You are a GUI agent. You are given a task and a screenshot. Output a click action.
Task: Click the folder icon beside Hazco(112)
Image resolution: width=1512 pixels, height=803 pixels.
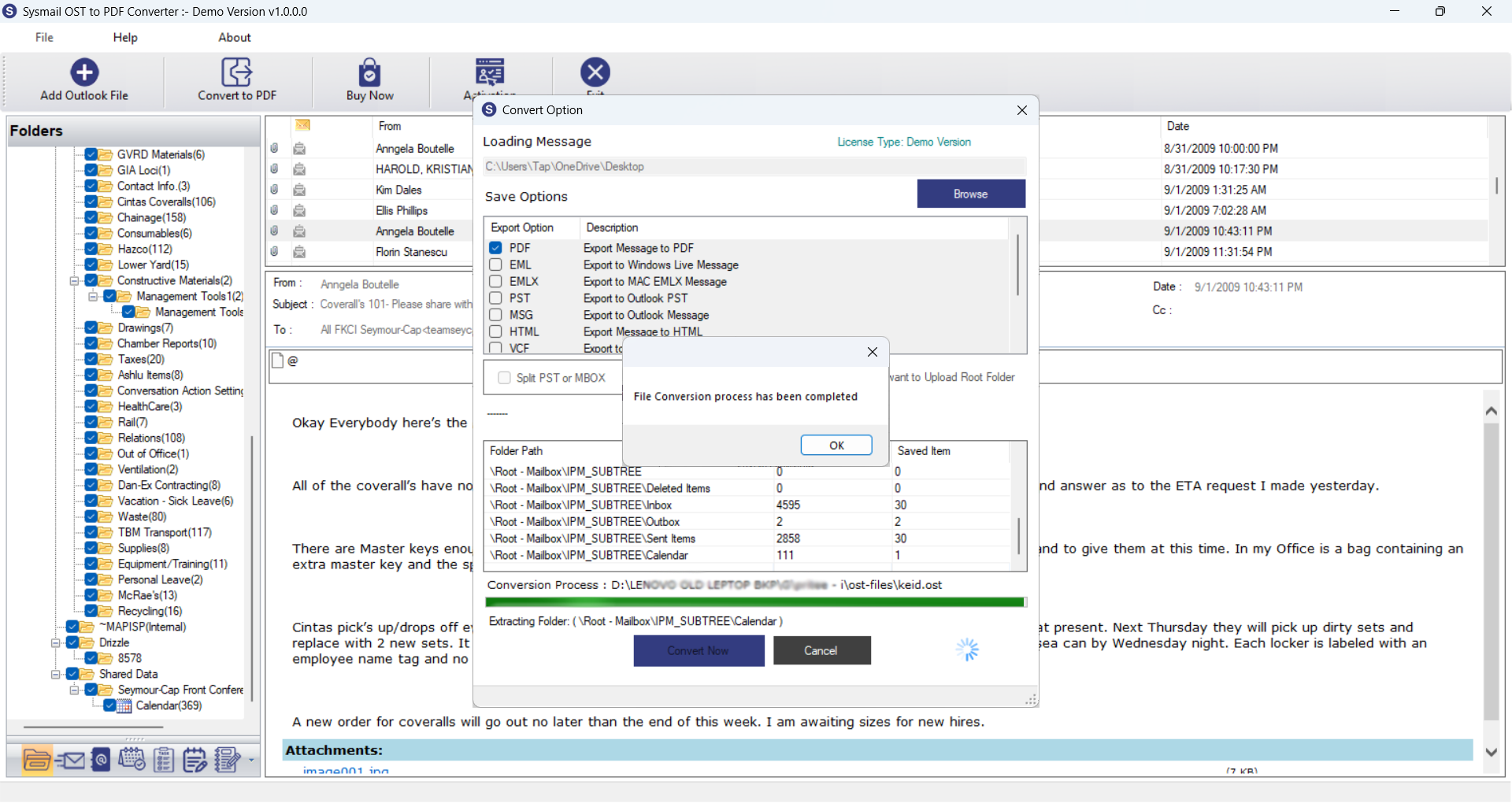click(106, 250)
